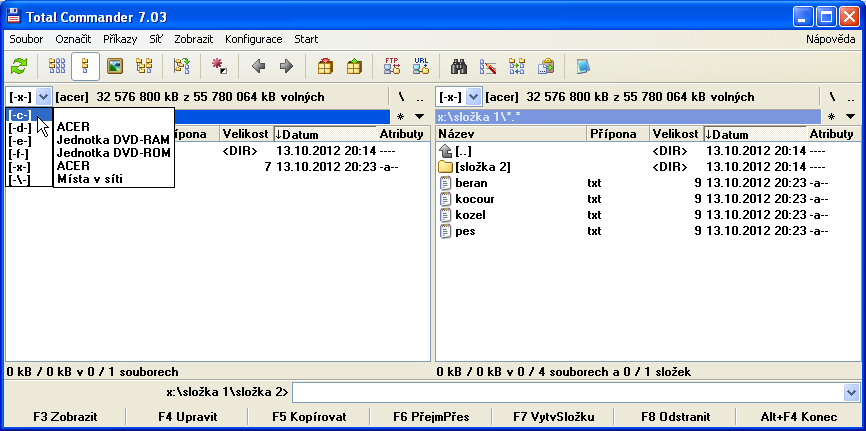
Task: Select drive [-e-] DVD-RAM in the list
Action: click(20, 140)
